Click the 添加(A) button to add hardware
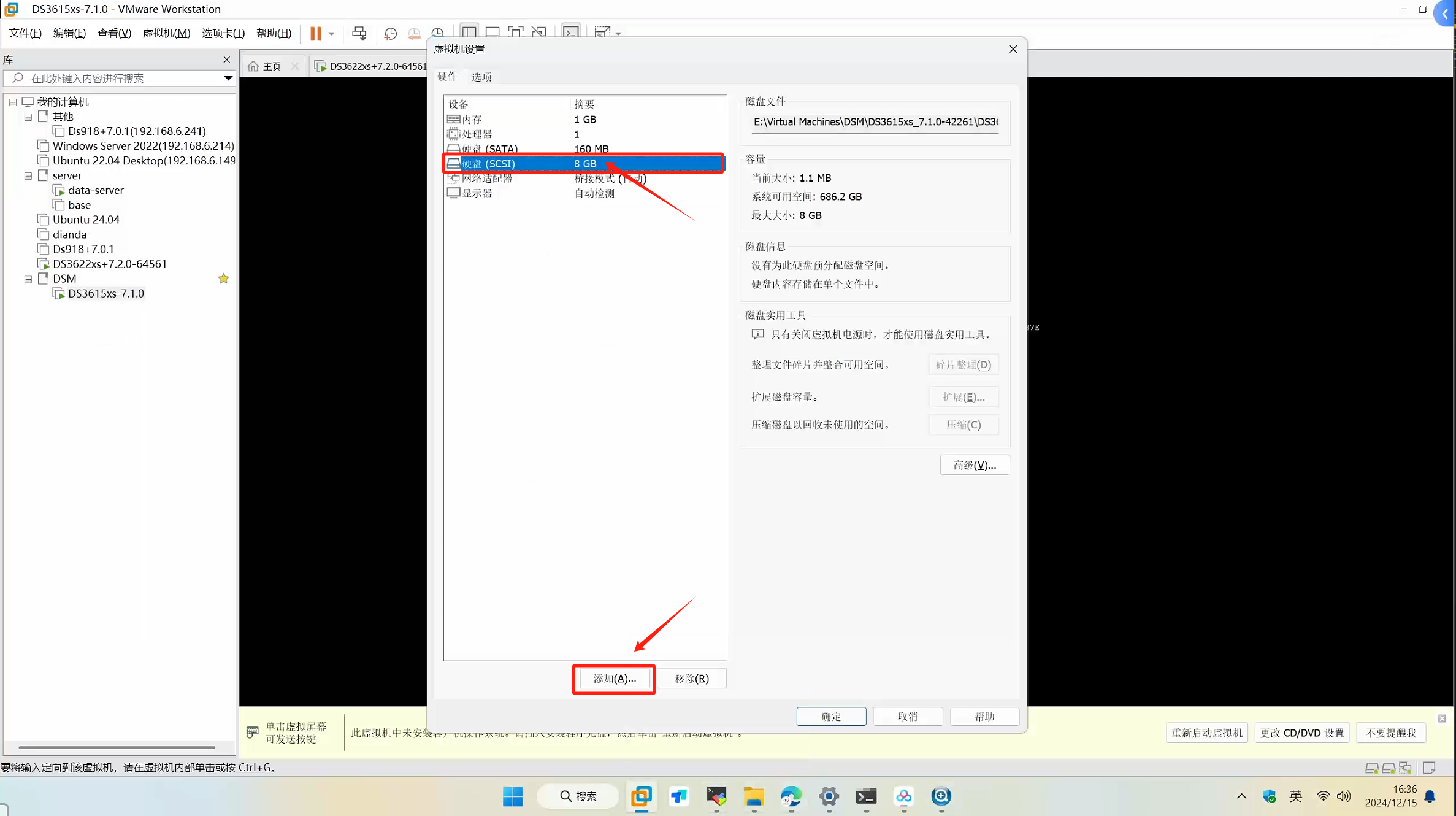Viewport: 1456px width, 816px height. click(613, 678)
